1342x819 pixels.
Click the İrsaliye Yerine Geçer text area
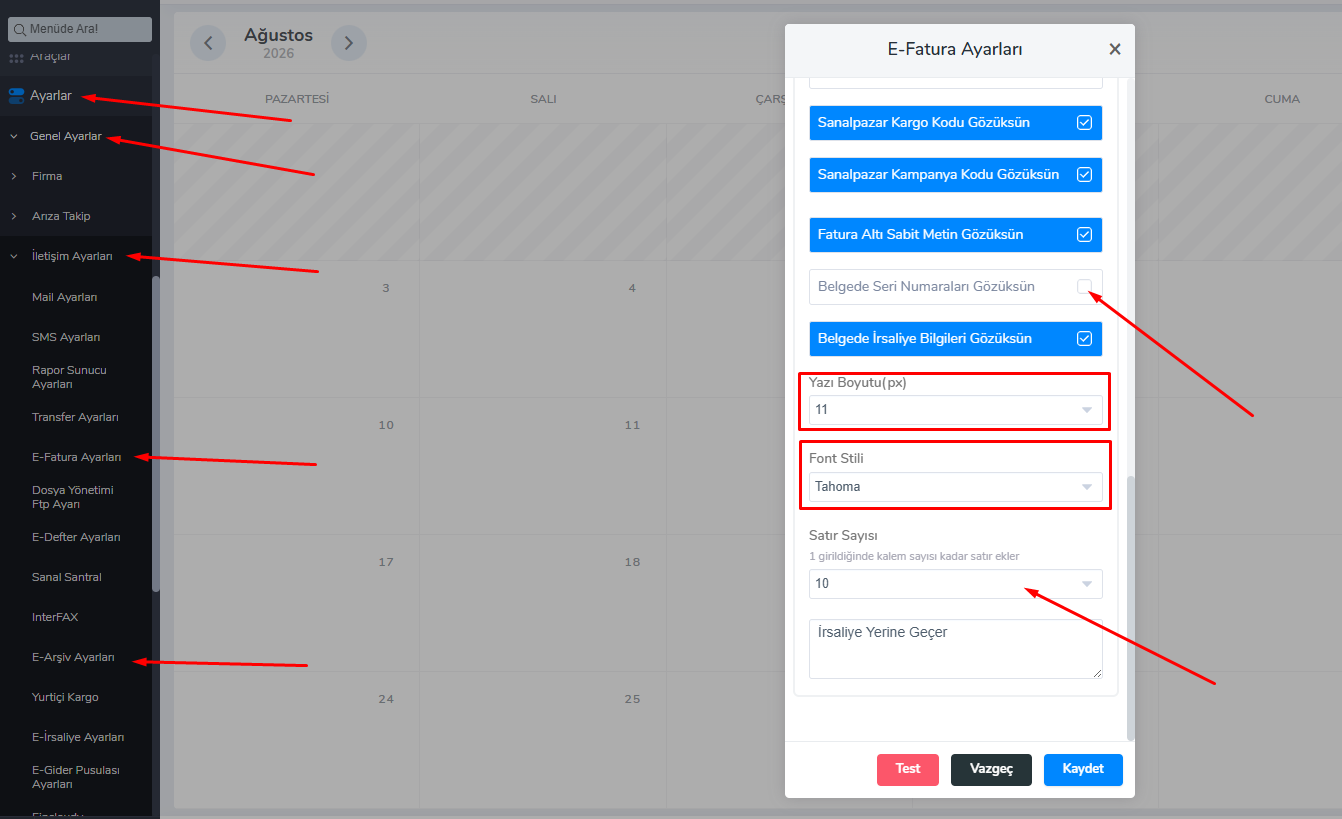[x=956, y=649]
